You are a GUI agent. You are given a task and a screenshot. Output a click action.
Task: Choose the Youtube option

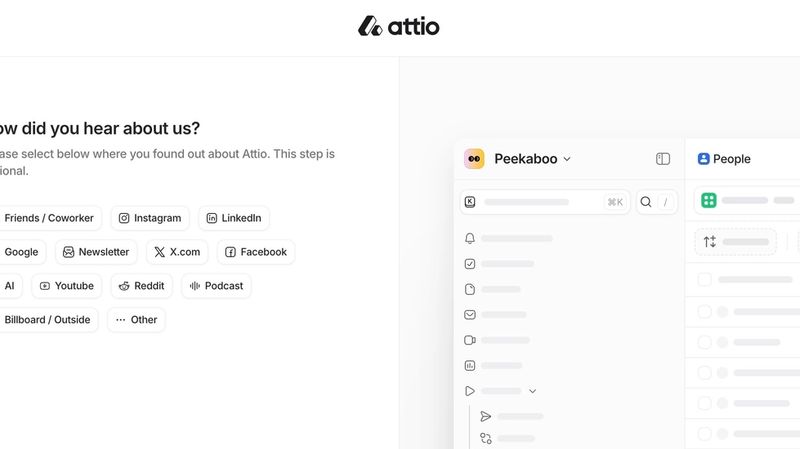coord(67,286)
